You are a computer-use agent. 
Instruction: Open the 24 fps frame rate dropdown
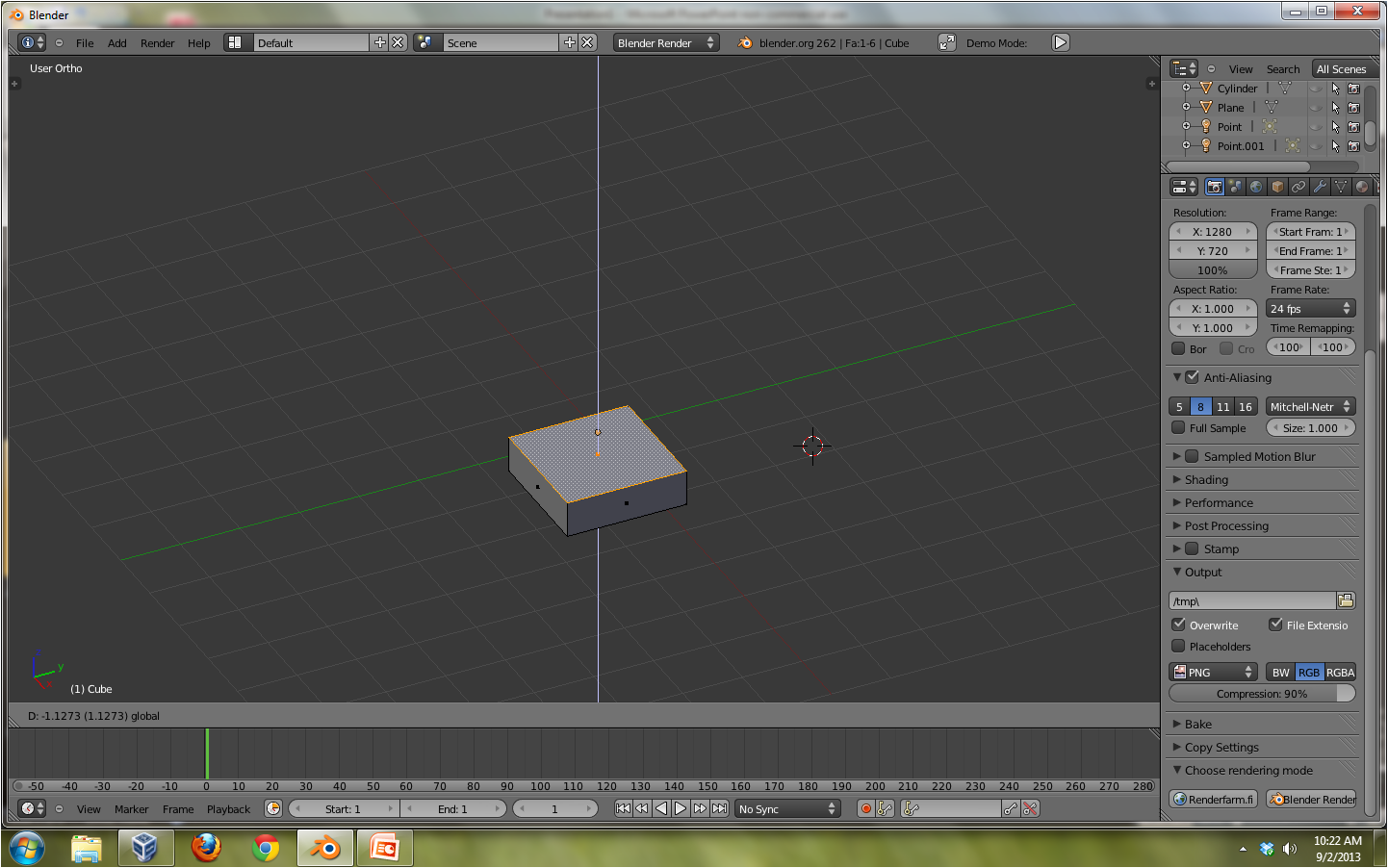point(1311,308)
